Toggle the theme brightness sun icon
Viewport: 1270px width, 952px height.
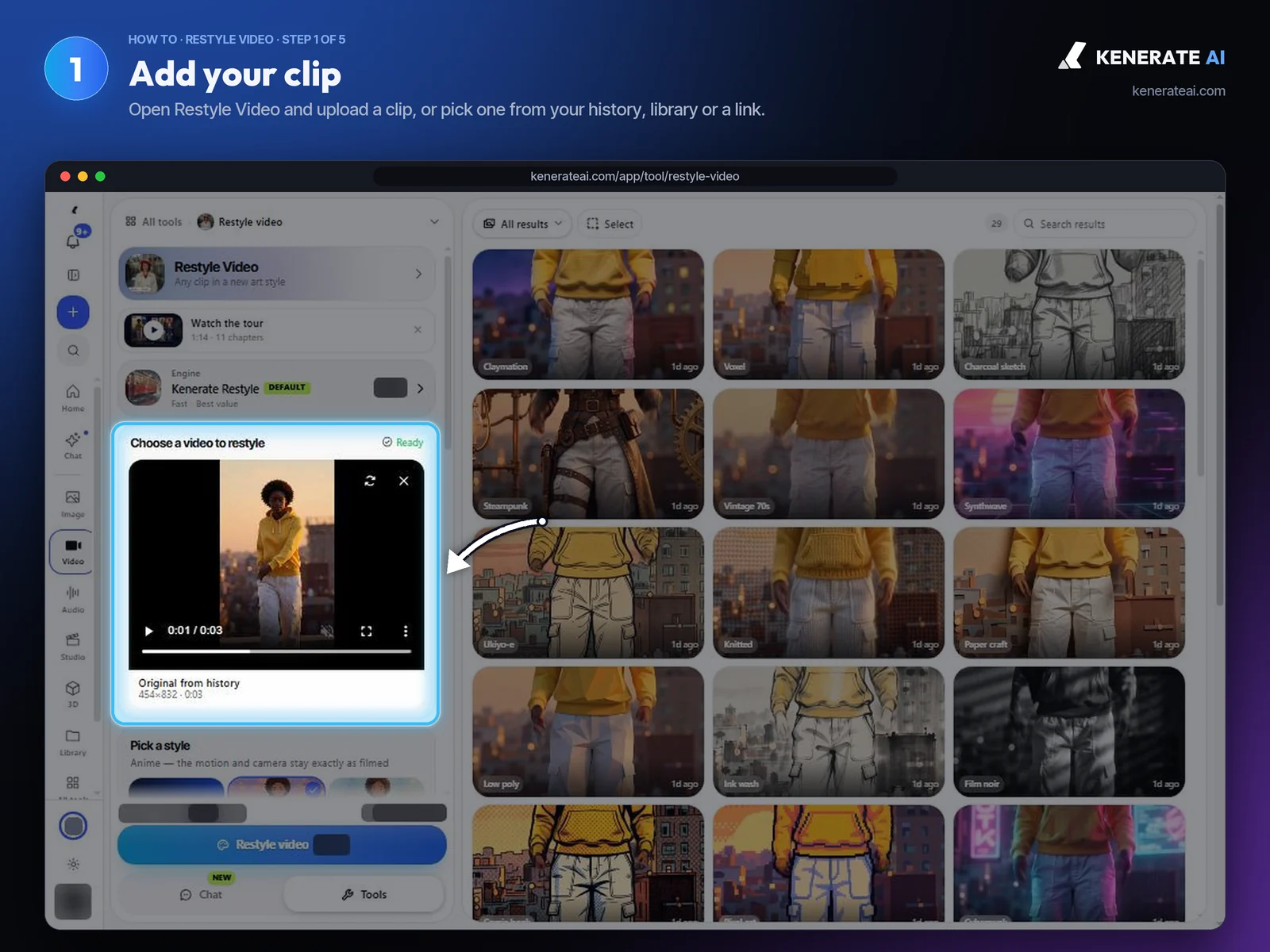(73, 865)
